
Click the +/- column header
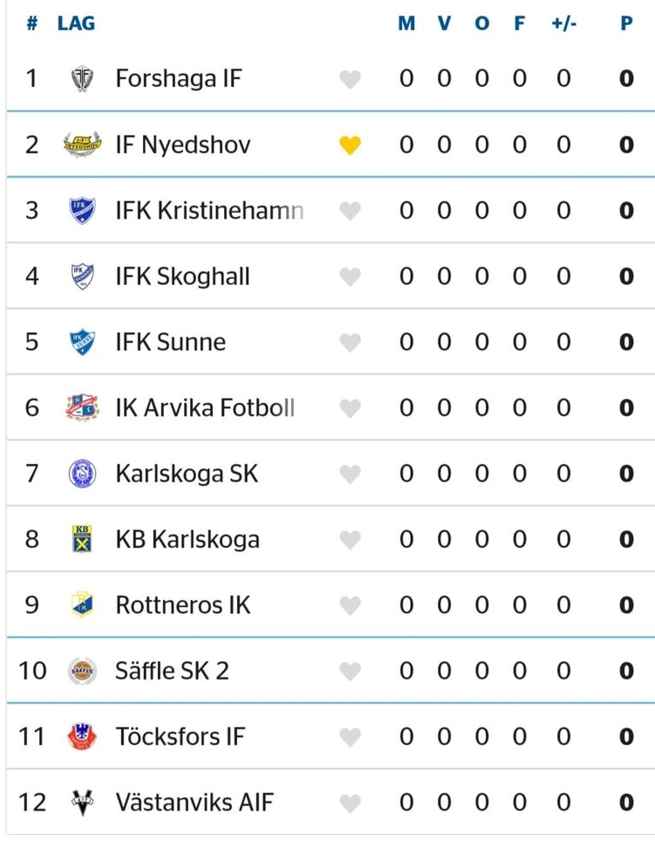pos(563,23)
